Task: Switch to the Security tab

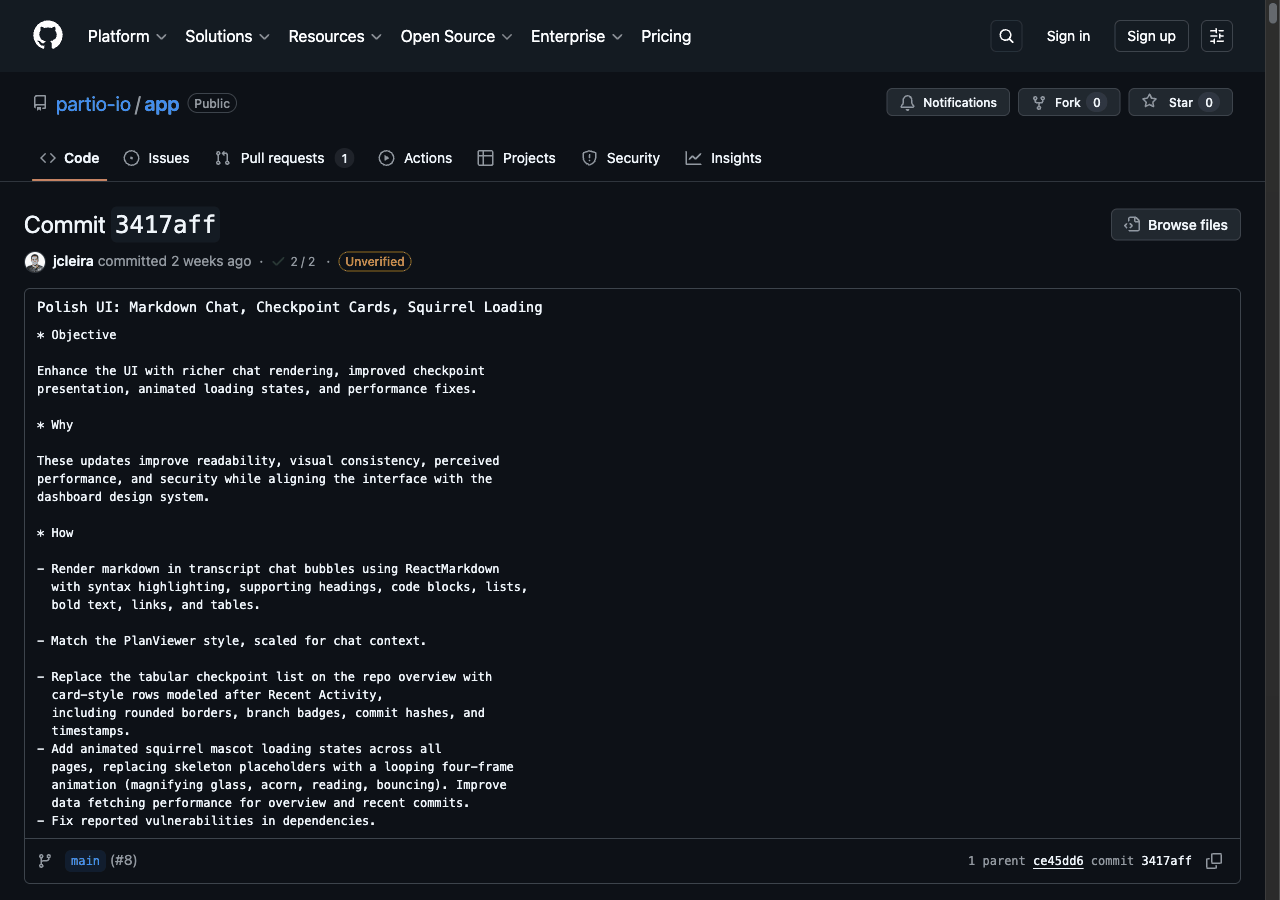Action: click(621, 158)
